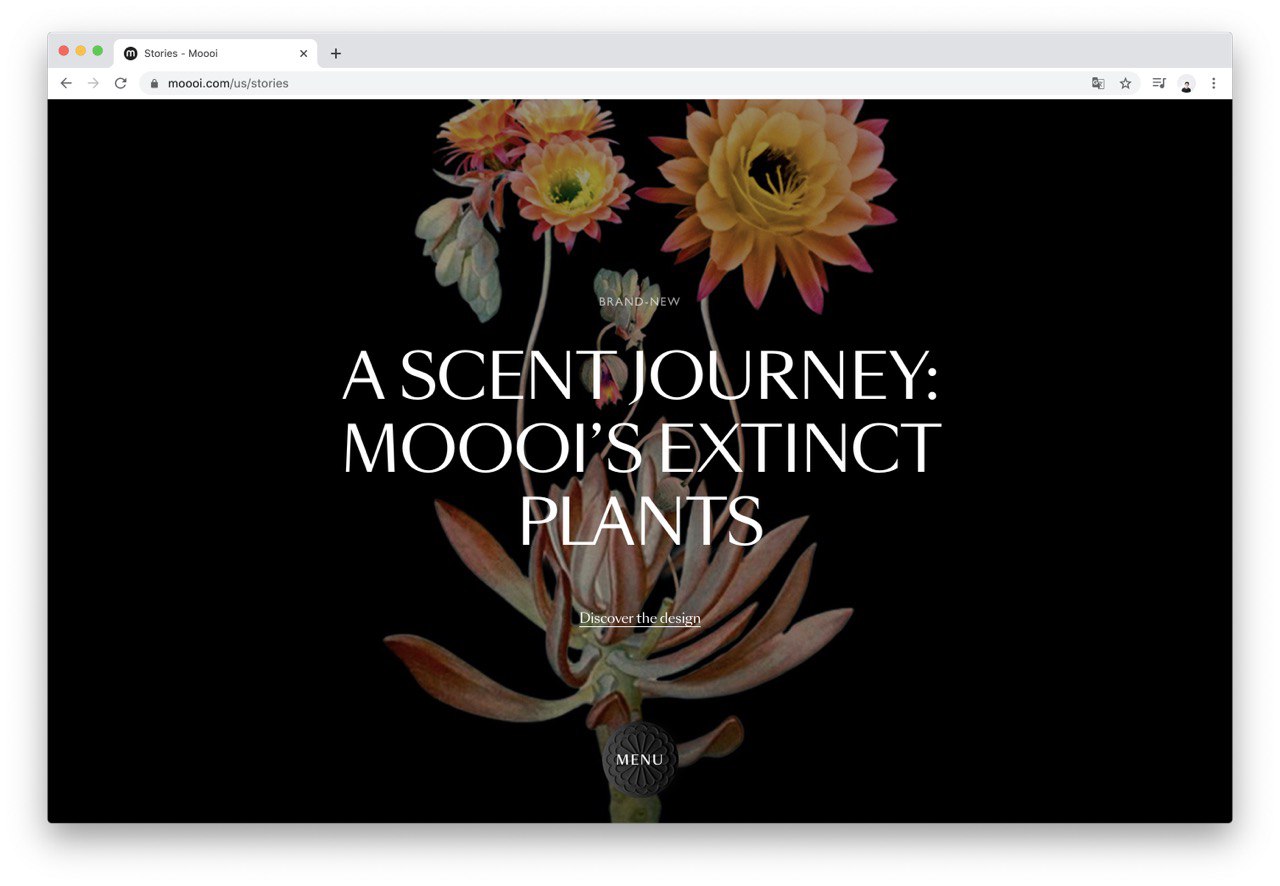Open the translate page icon
1280x886 pixels.
click(x=1098, y=83)
